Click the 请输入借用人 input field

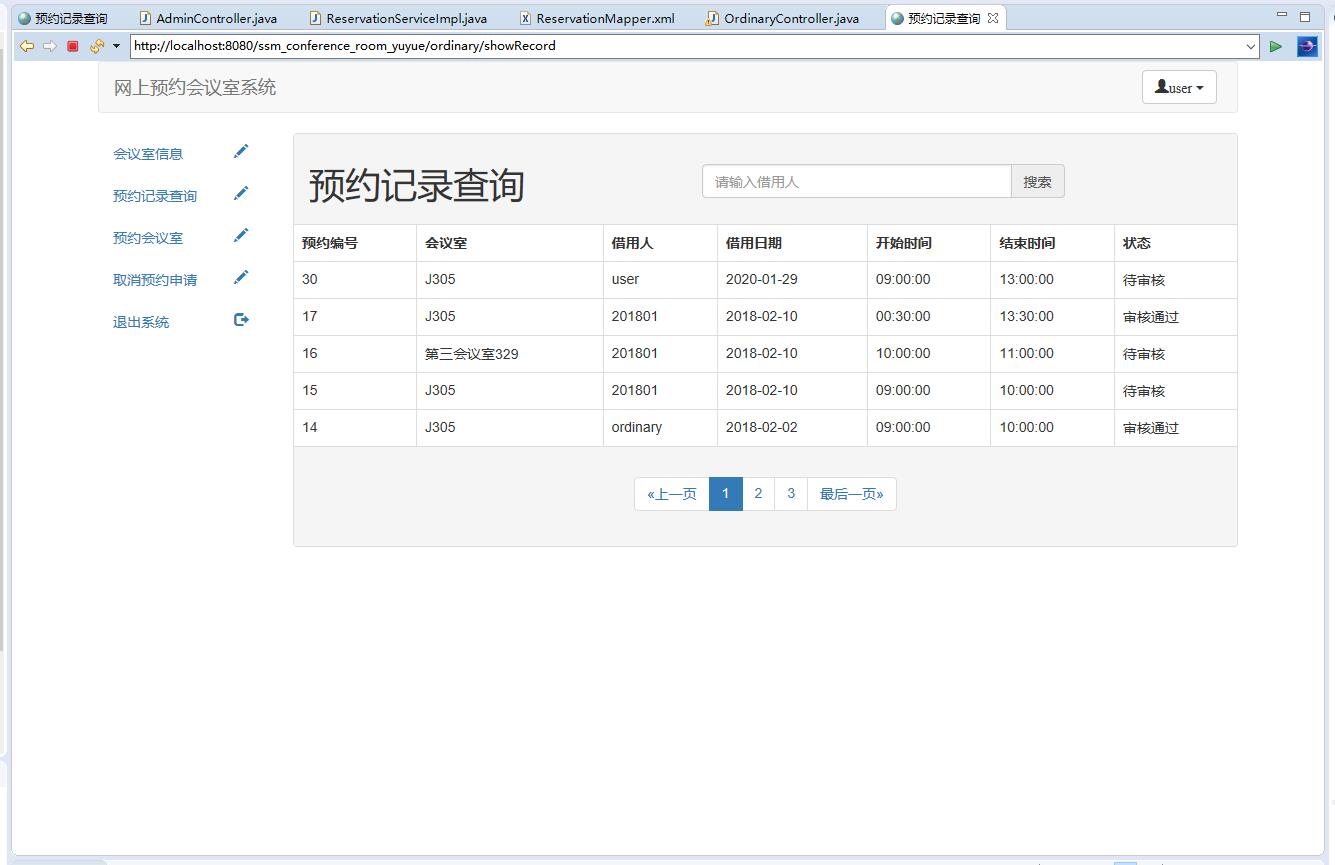tap(855, 181)
